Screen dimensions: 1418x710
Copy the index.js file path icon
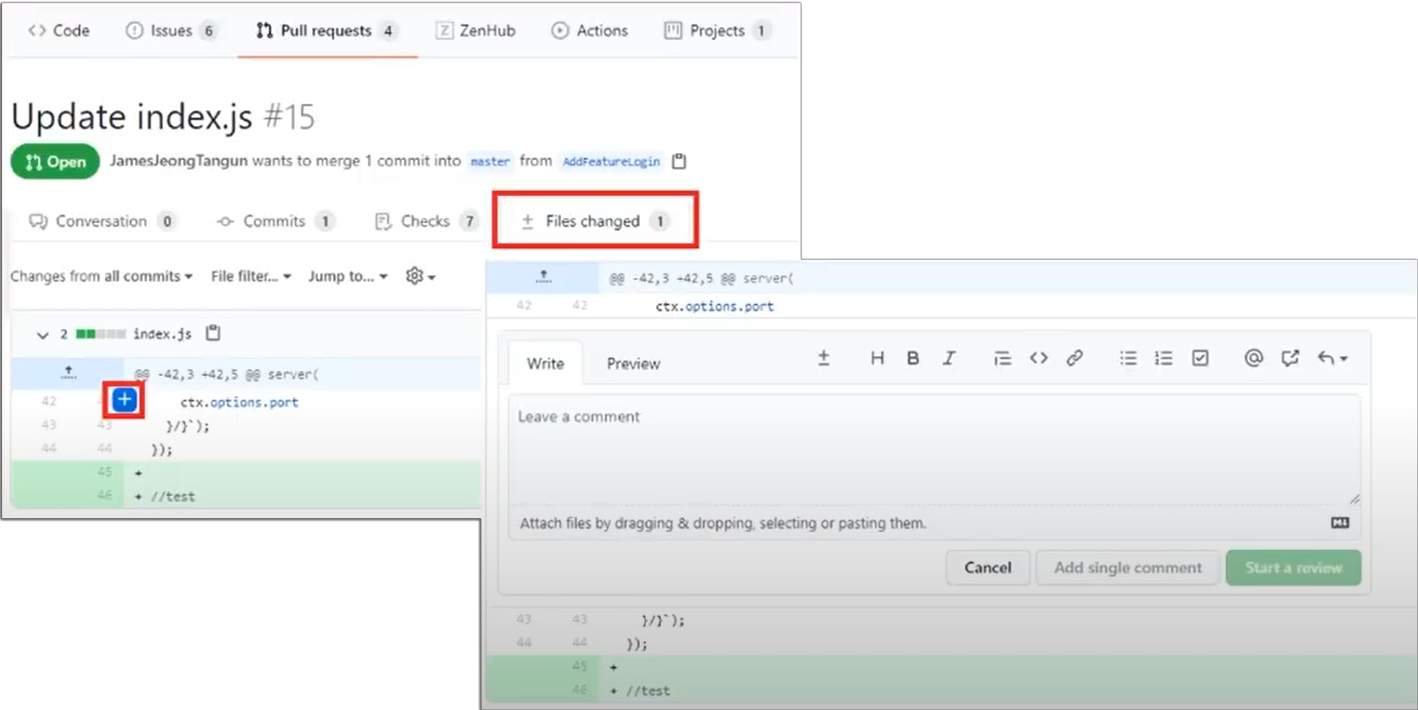point(212,334)
